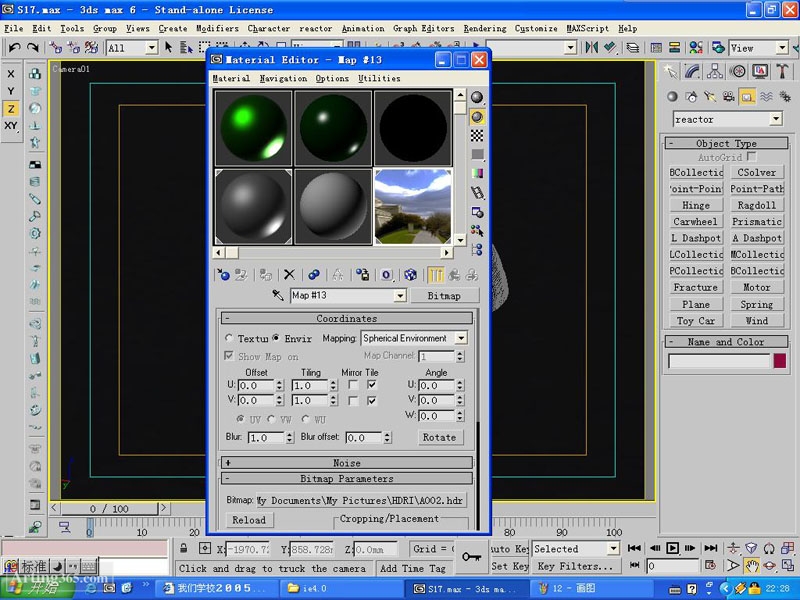Image resolution: width=800 pixels, height=600 pixels.
Task: Open the Modify command panel tab
Action: click(x=692, y=71)
